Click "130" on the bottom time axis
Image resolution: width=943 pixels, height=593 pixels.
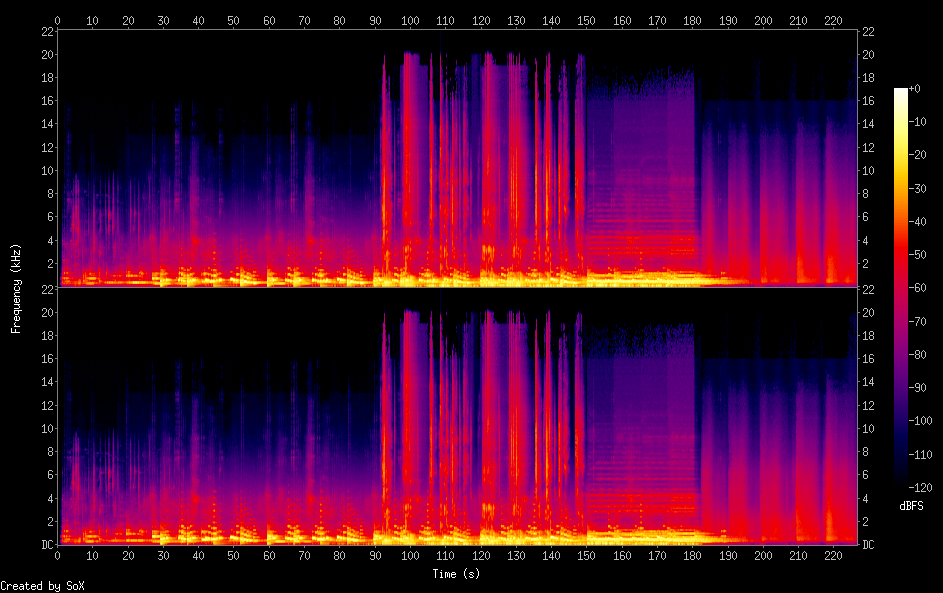[516, 556]
